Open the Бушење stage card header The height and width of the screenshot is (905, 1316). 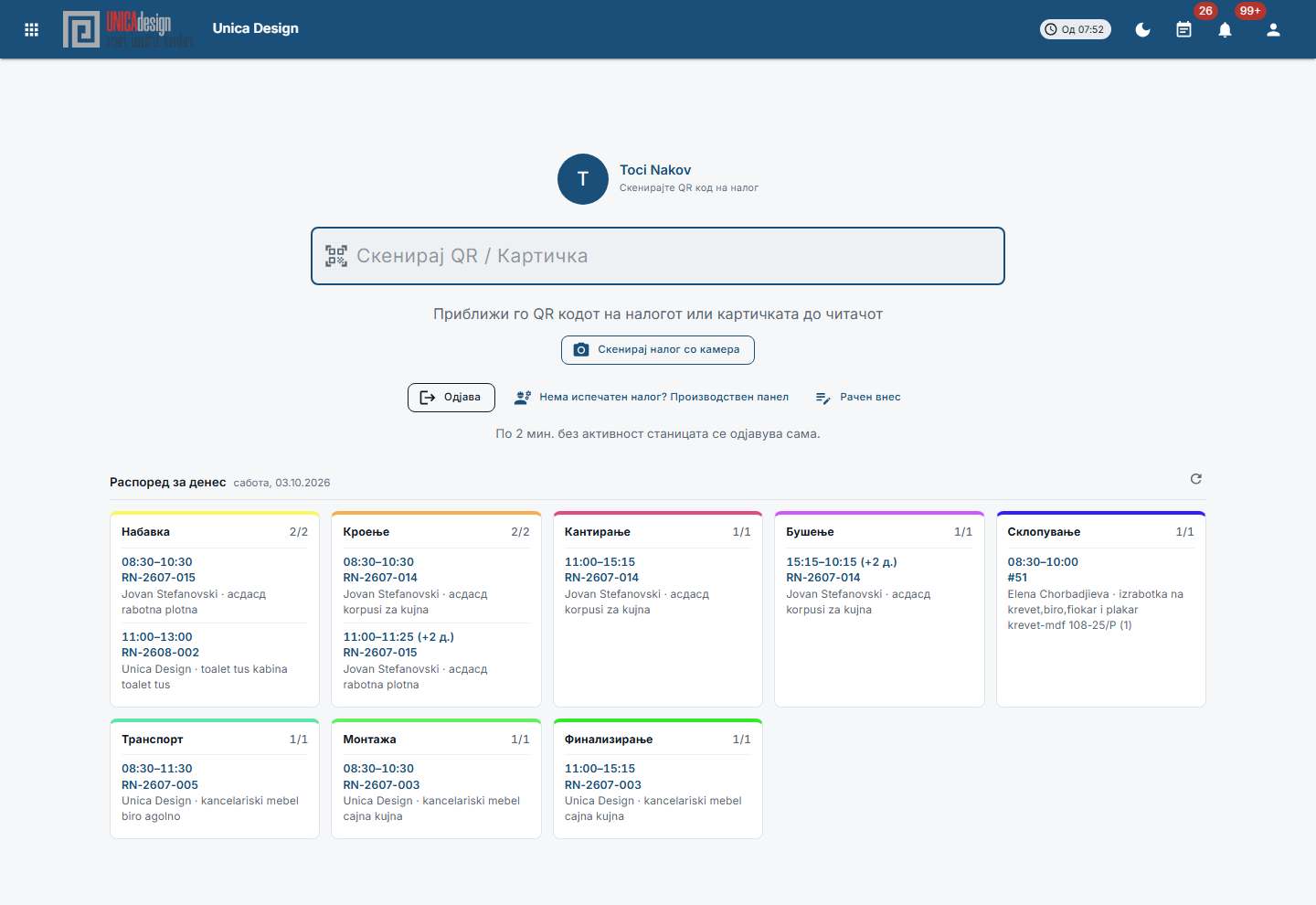879,532
